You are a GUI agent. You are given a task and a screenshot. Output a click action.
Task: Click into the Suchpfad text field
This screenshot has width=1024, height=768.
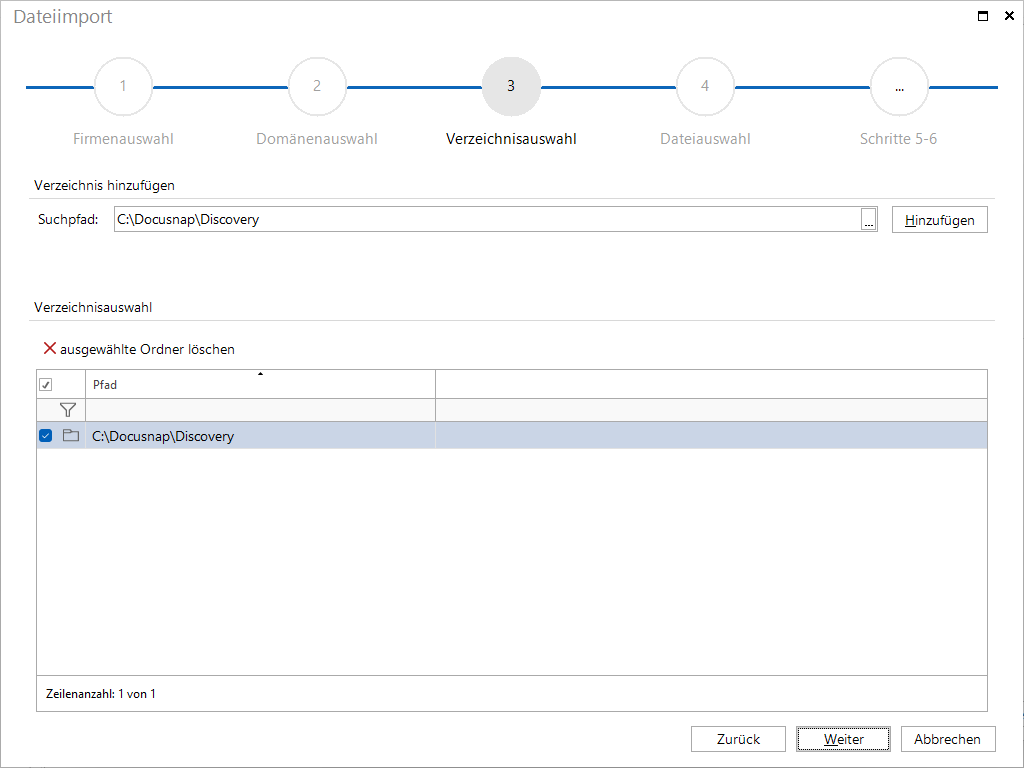[x=486, y=220]
